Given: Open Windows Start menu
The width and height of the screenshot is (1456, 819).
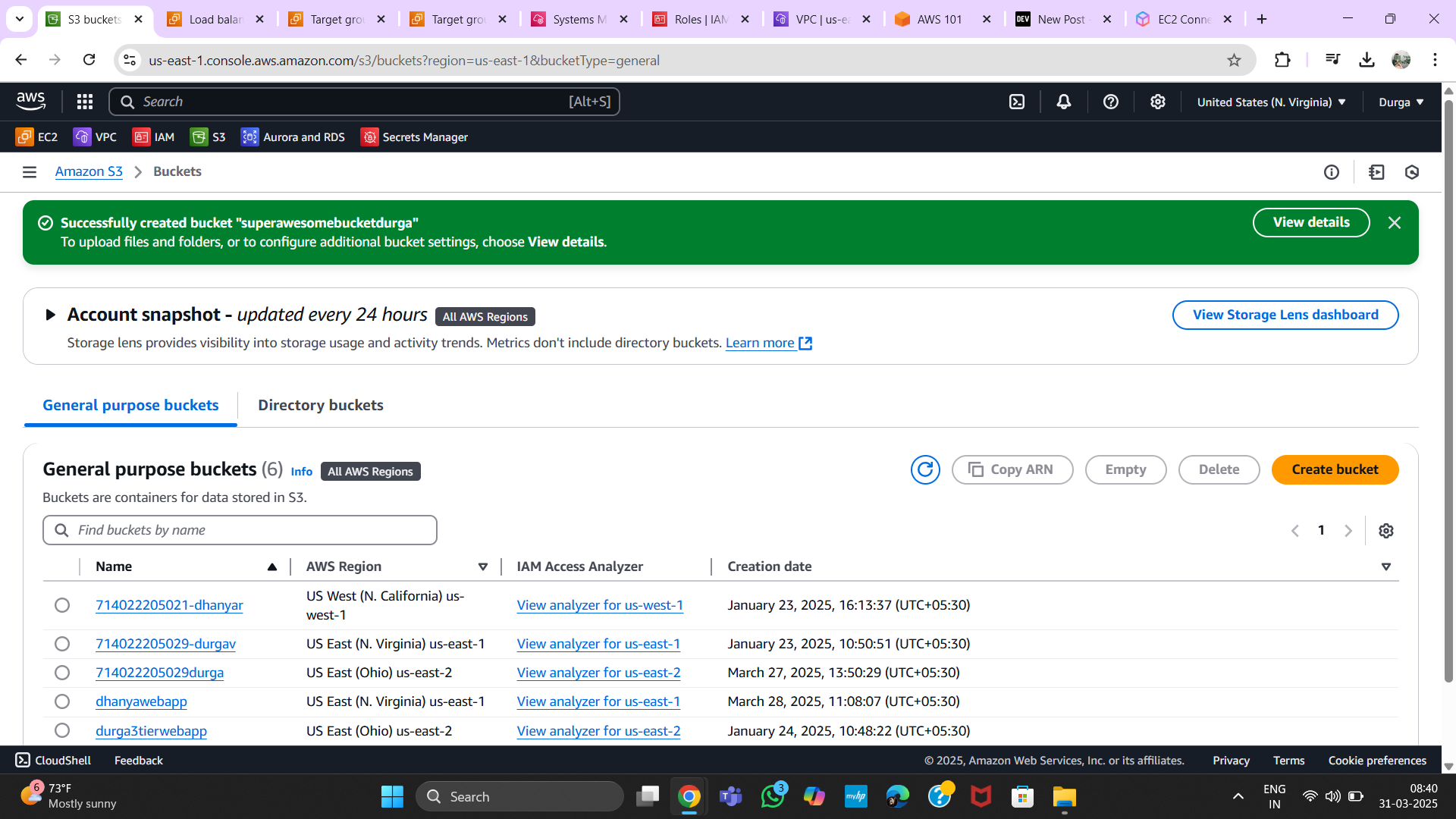Looking at the screenshot, I should coord(392,796).
